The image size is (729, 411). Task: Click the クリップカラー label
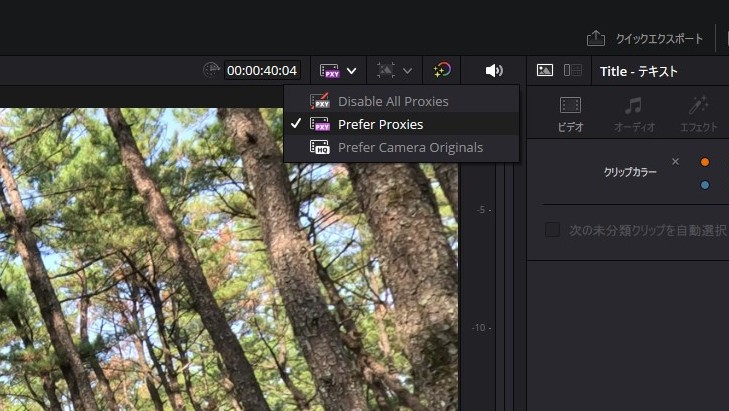[630, 172]
